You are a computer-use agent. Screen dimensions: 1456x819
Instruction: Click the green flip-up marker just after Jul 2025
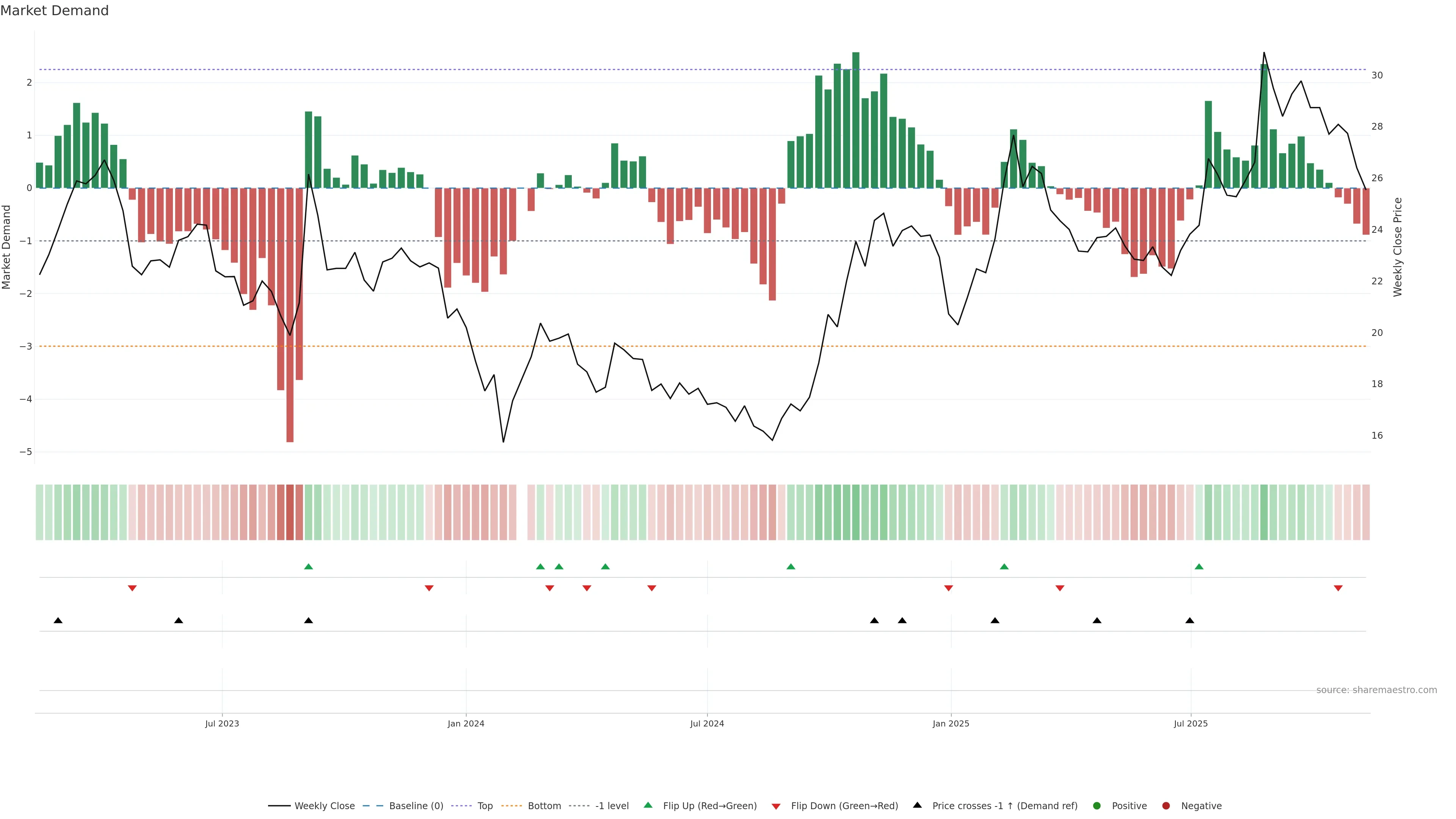[x=1199, y=566]
